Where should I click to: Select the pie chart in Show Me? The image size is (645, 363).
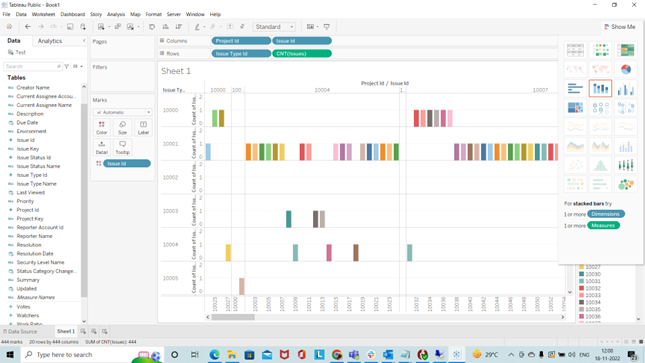click(x=625, y=69)
